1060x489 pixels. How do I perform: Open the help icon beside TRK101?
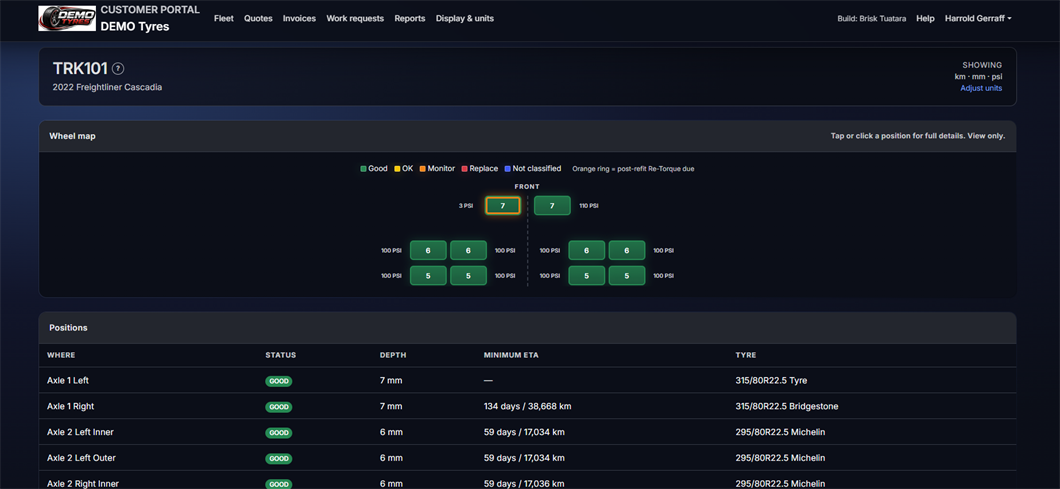pos(118,68)
